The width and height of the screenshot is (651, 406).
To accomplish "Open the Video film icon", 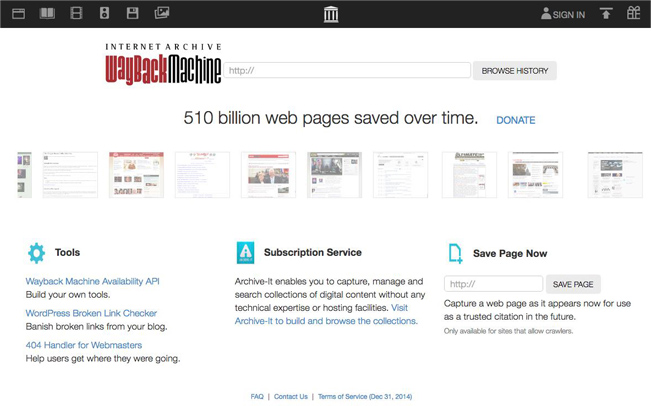I will click(x=76, y=13).
